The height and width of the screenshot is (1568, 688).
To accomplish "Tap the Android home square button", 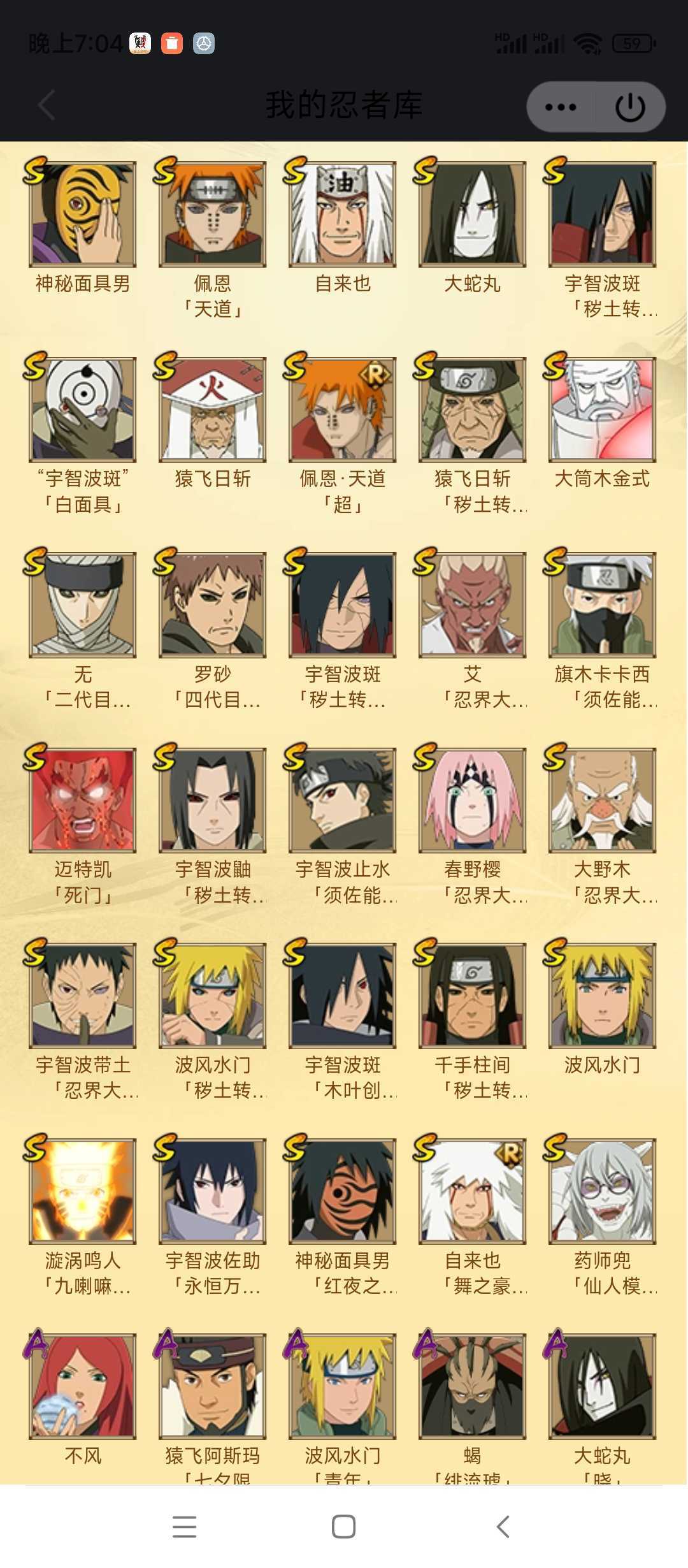I will (344, 1527).
